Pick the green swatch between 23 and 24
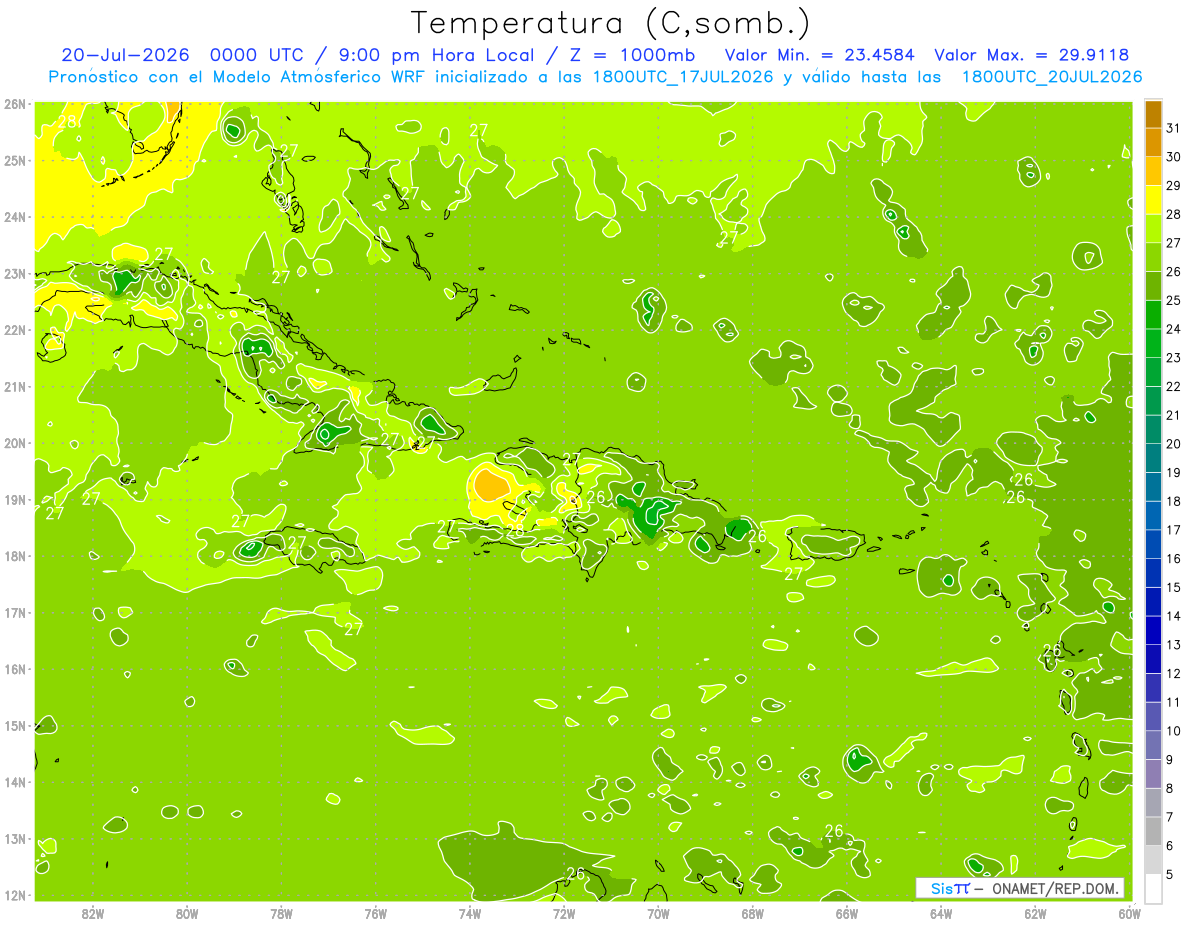 click(1154, 343)
